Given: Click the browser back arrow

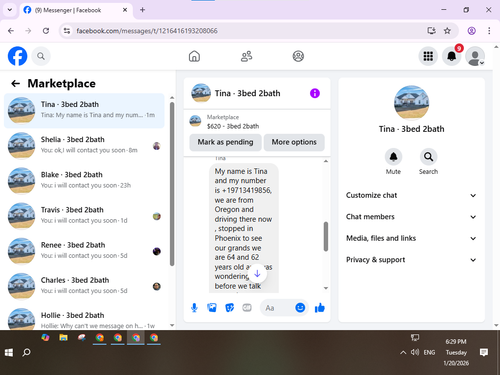Looking at the screenshot, I should [11, 31].
